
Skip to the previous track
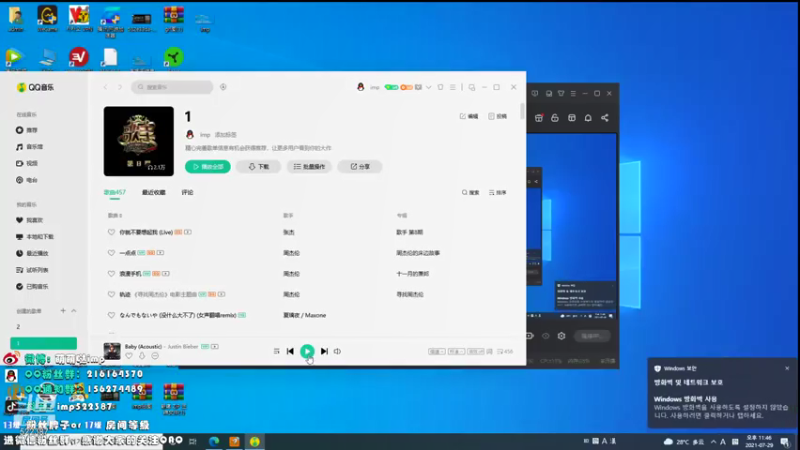[x=290, y=351]
